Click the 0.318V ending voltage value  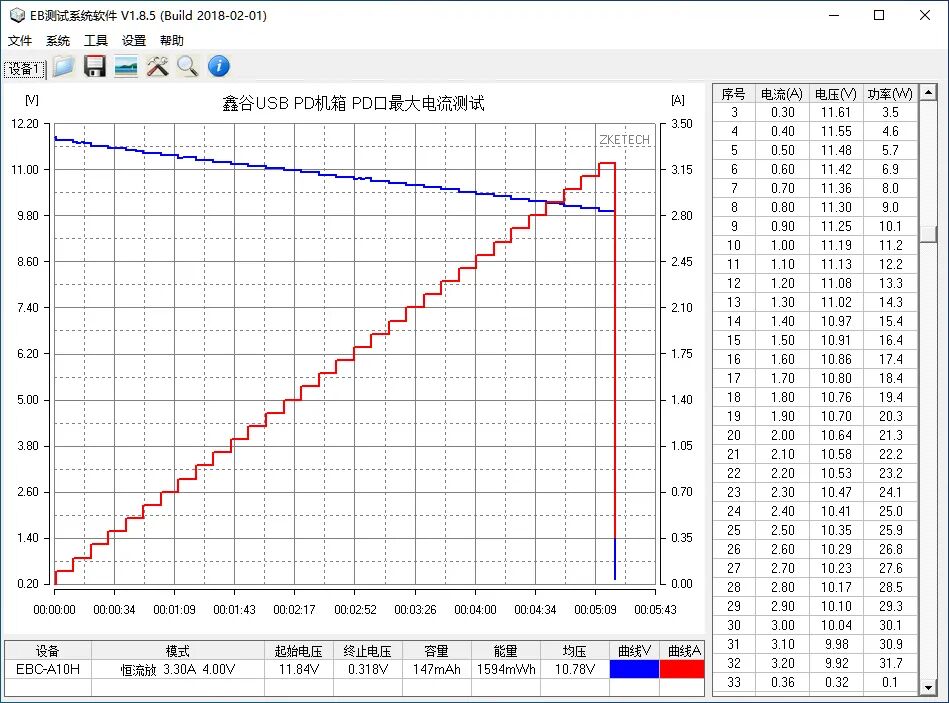367,669
